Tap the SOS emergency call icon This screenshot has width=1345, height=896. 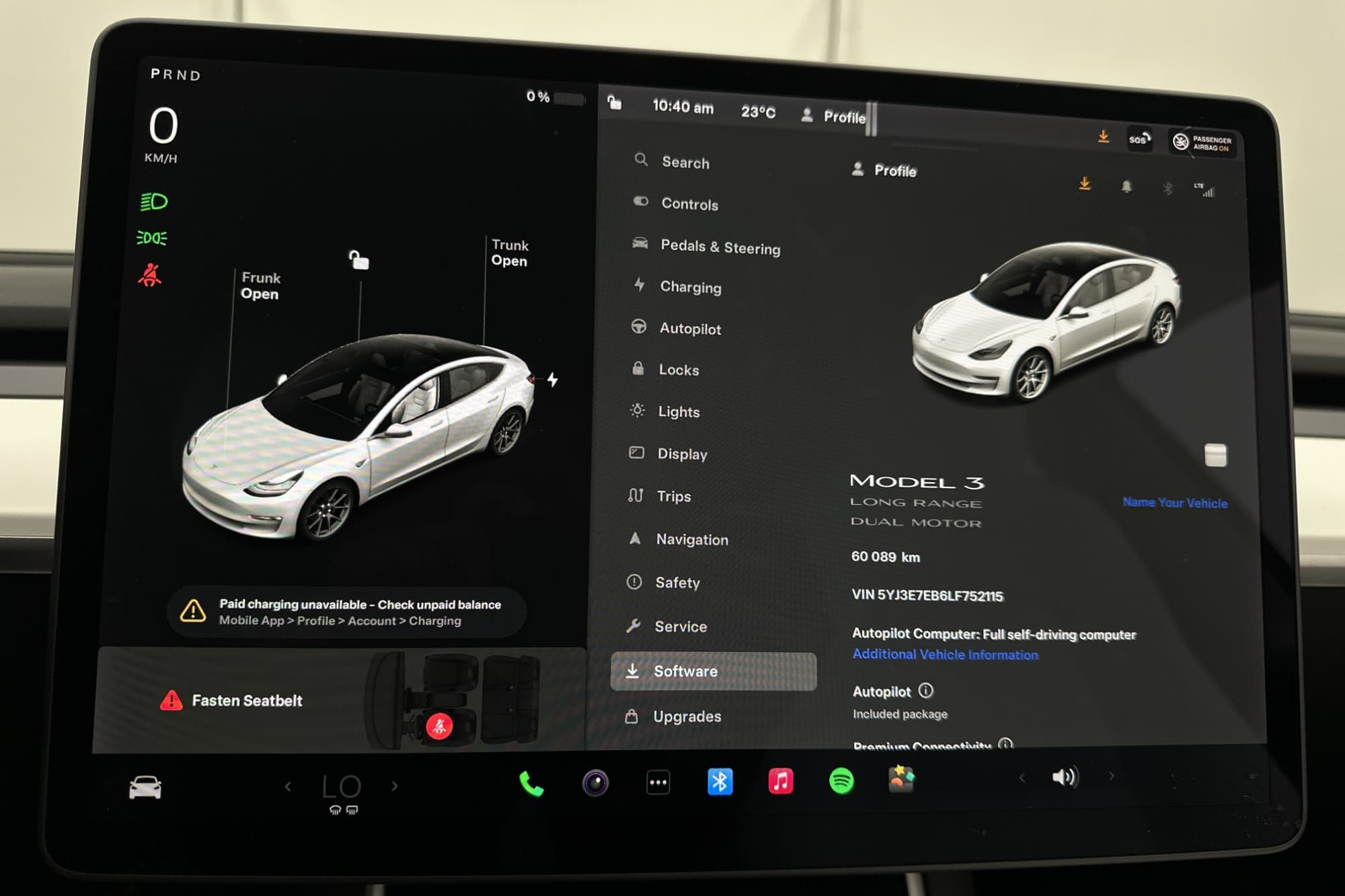[1140, 139]
